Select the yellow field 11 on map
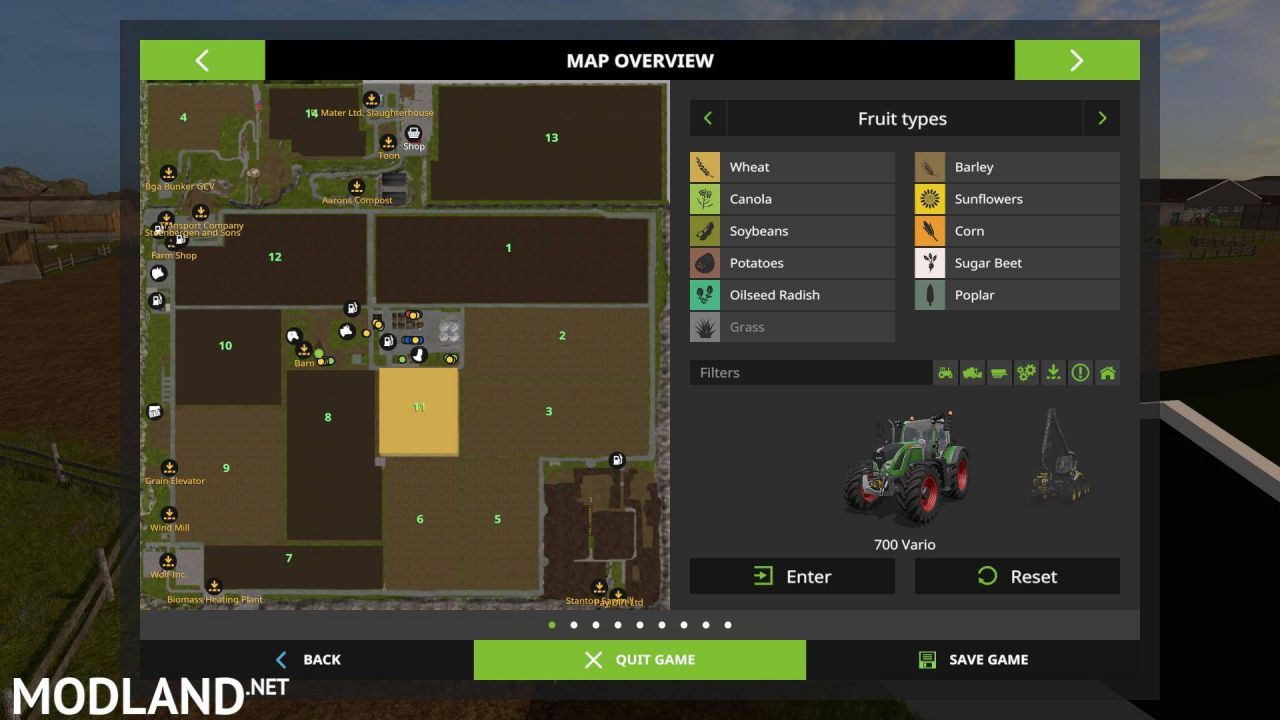The image size is (1280, 720). click(x=419, y=411)
